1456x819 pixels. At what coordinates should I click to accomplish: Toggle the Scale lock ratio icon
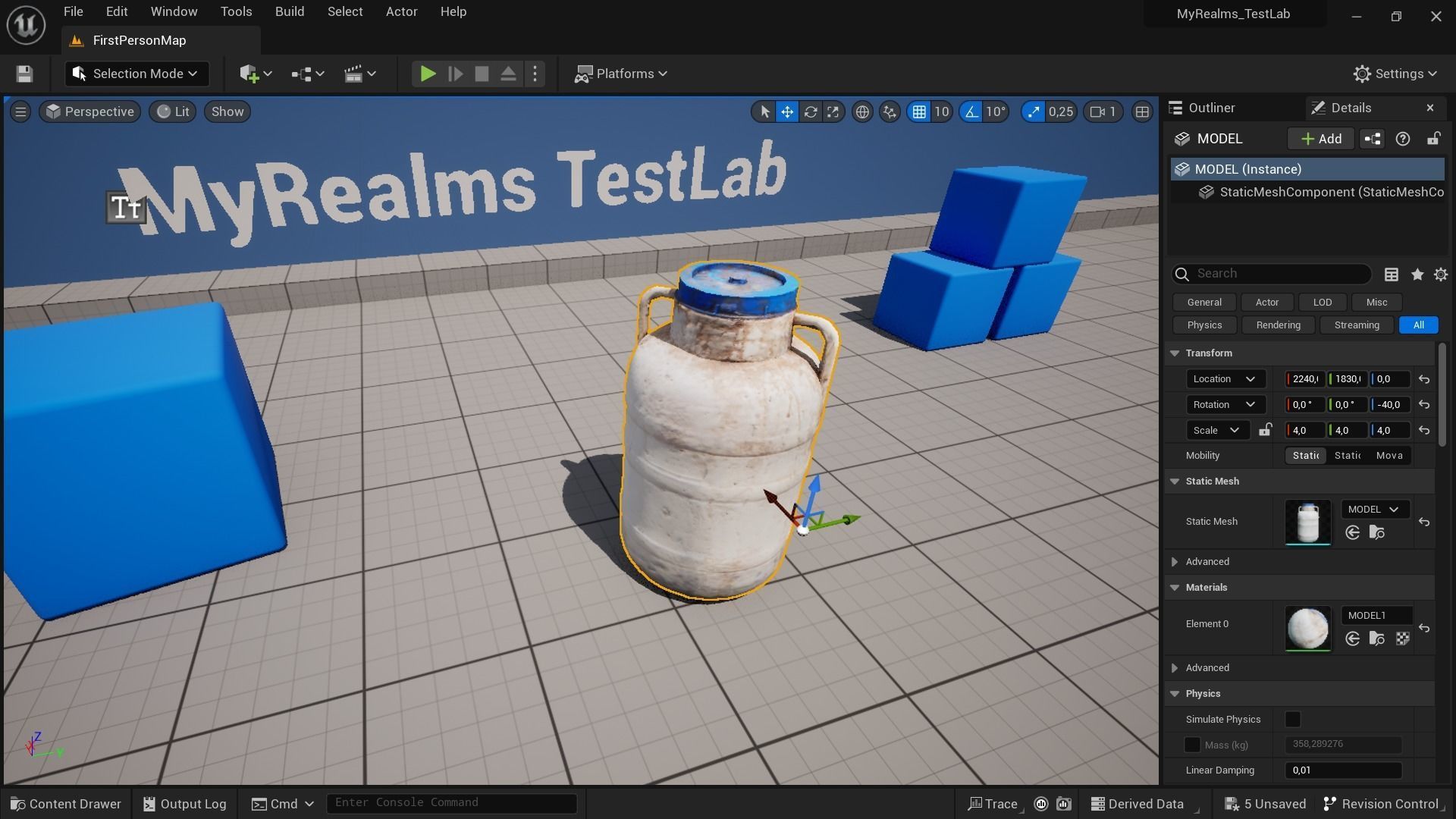[x=1265, y=430]
